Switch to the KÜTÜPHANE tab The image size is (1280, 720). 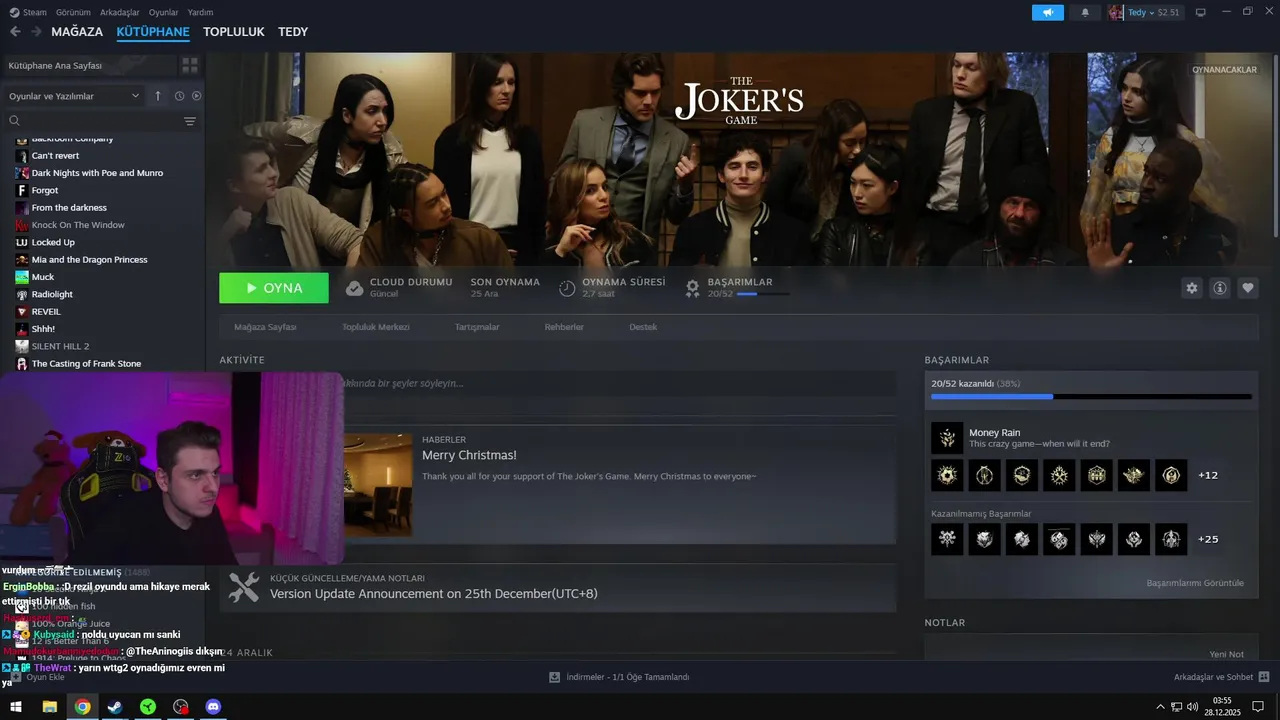pos(153,32)
